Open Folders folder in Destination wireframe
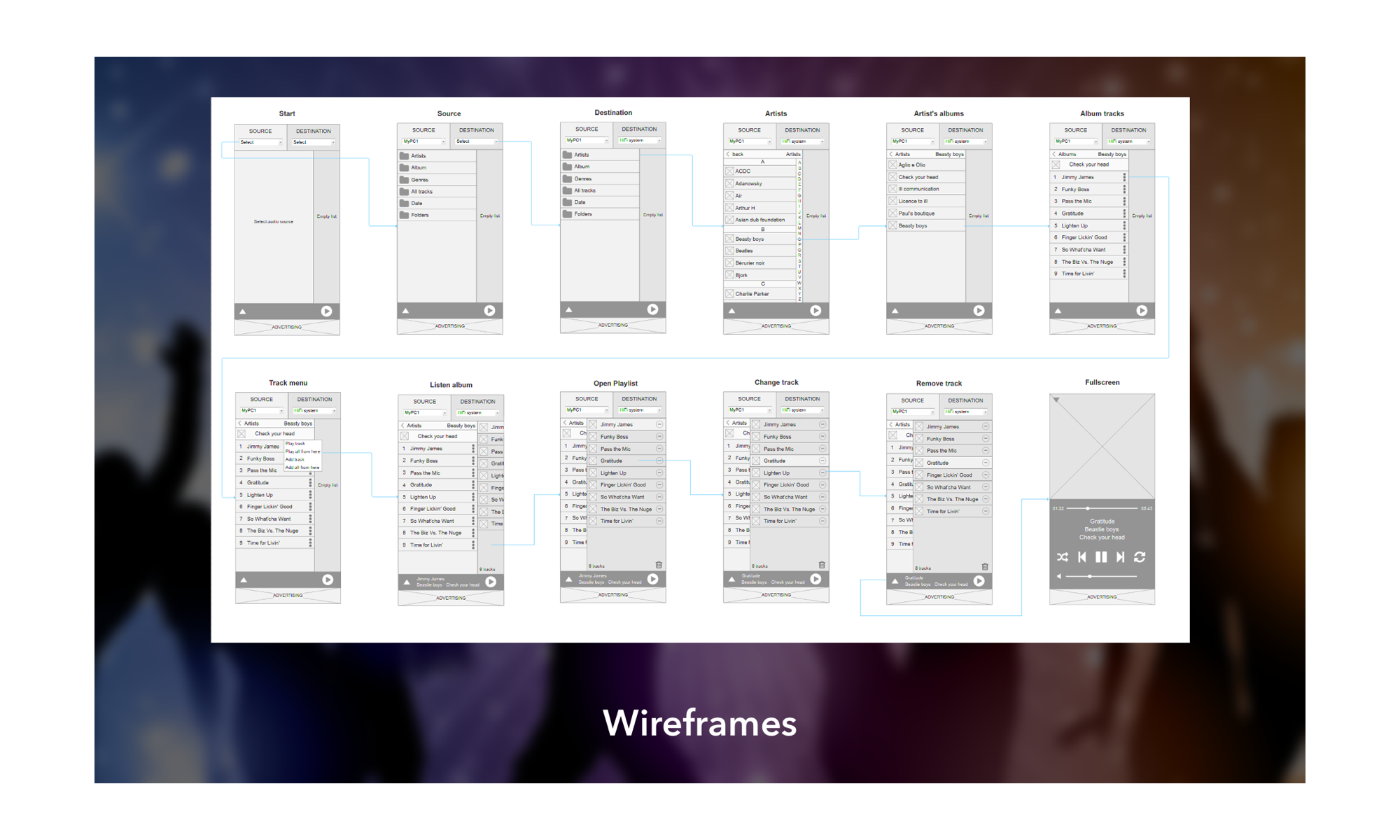Image resolution: width=1400 pixels, height=840 pixels. (x=600, y=214)
